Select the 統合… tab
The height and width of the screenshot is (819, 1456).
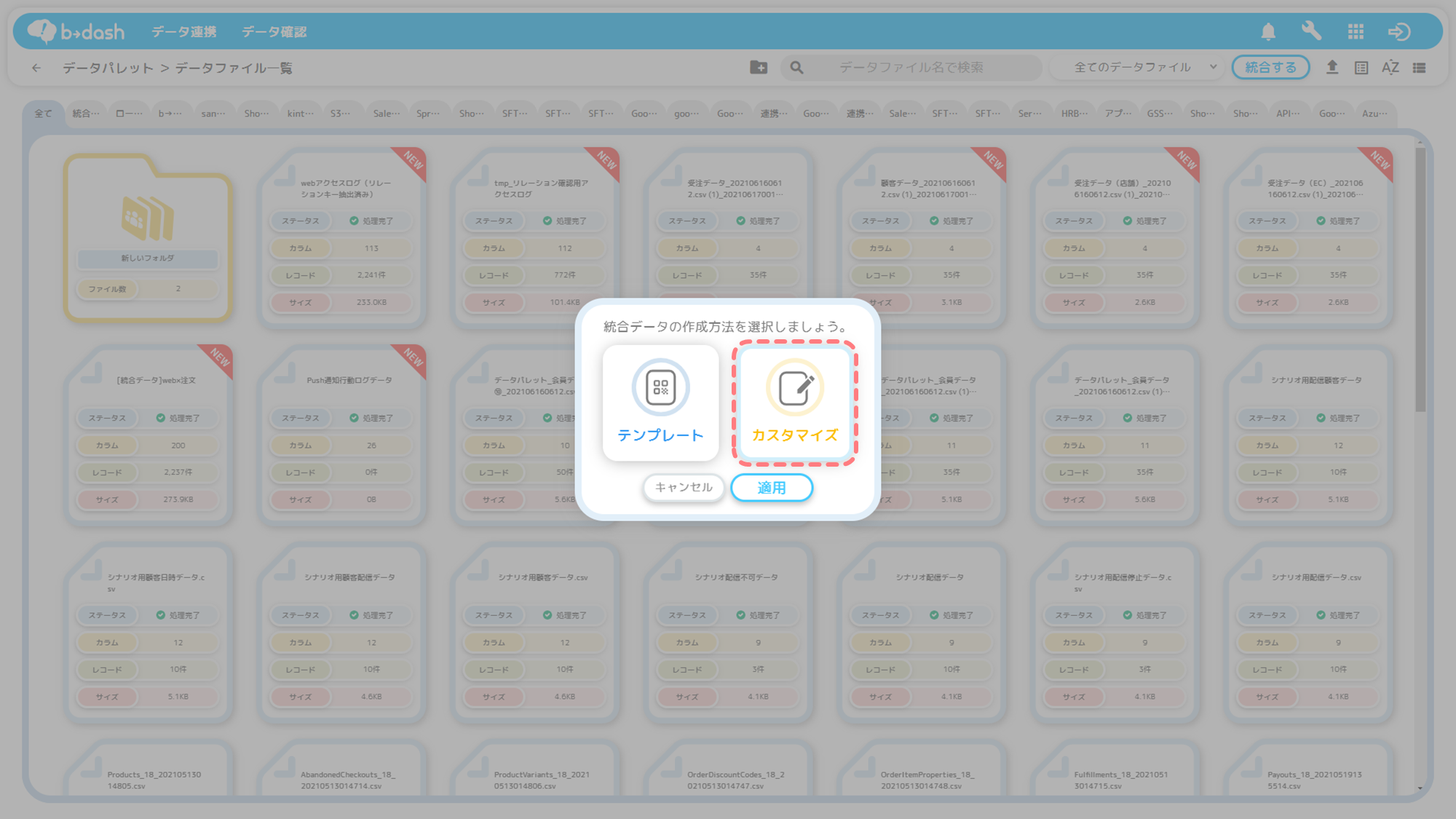[86, 114]
